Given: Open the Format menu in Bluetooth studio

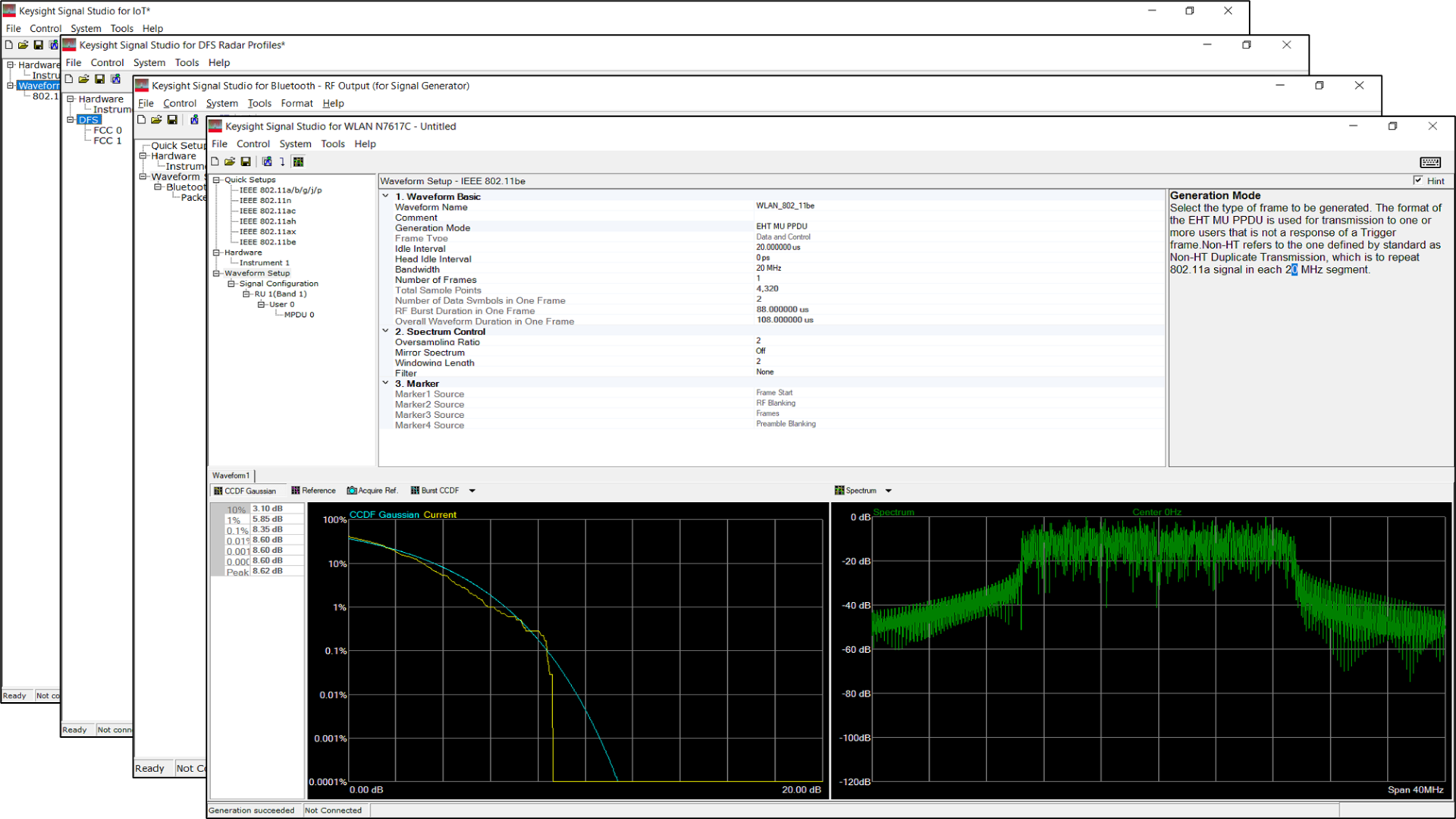Looking at the screenshot, I should [x=297, y=103].
